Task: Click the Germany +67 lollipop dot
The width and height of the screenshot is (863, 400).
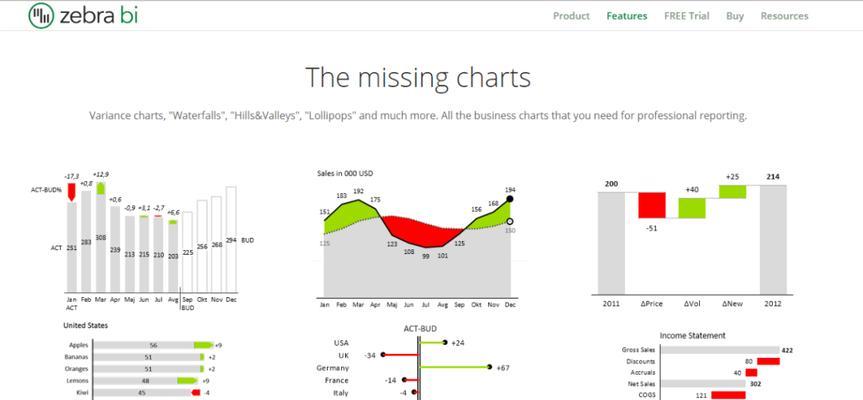Action: tap(489, 367)
